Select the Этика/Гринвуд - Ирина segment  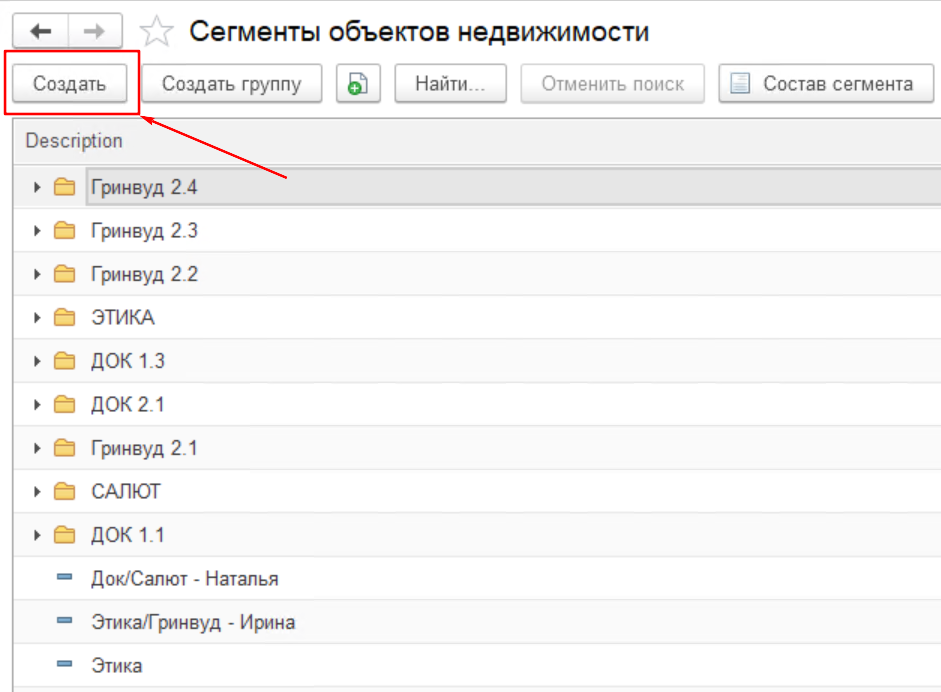point(192,622)
